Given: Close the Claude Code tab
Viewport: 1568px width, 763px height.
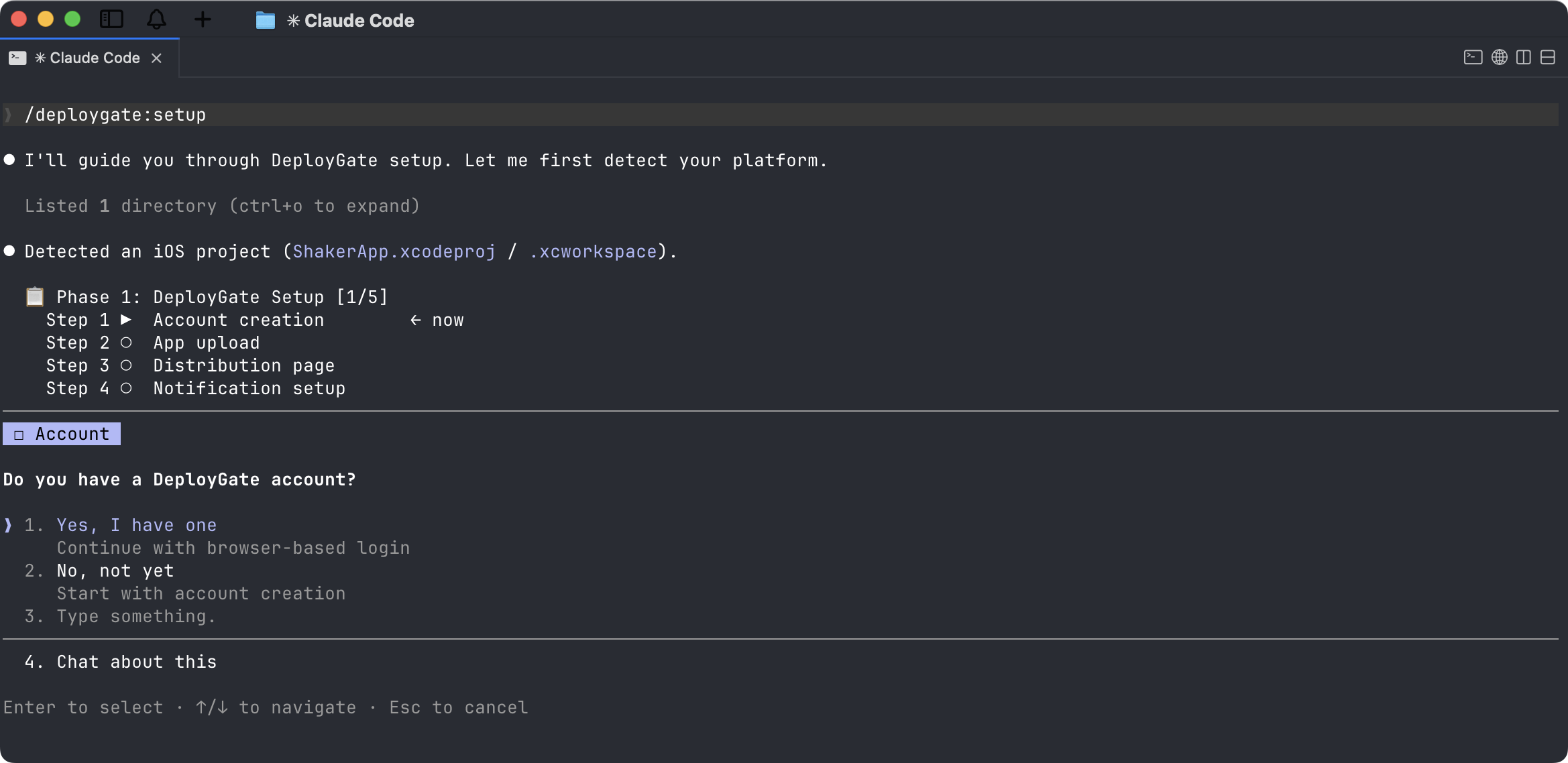Looking at the screenshot, I should [x=156, y=58].
